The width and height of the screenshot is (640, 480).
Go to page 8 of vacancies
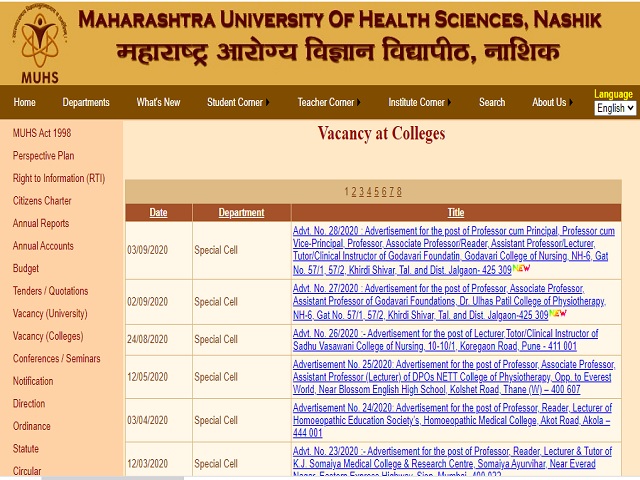(399, 191)
